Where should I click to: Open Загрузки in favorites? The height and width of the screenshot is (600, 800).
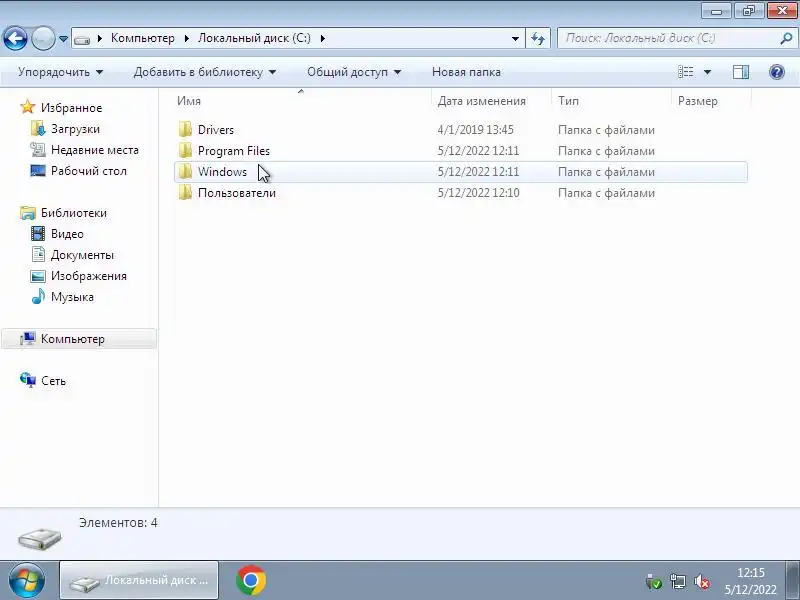coord(75,129)
